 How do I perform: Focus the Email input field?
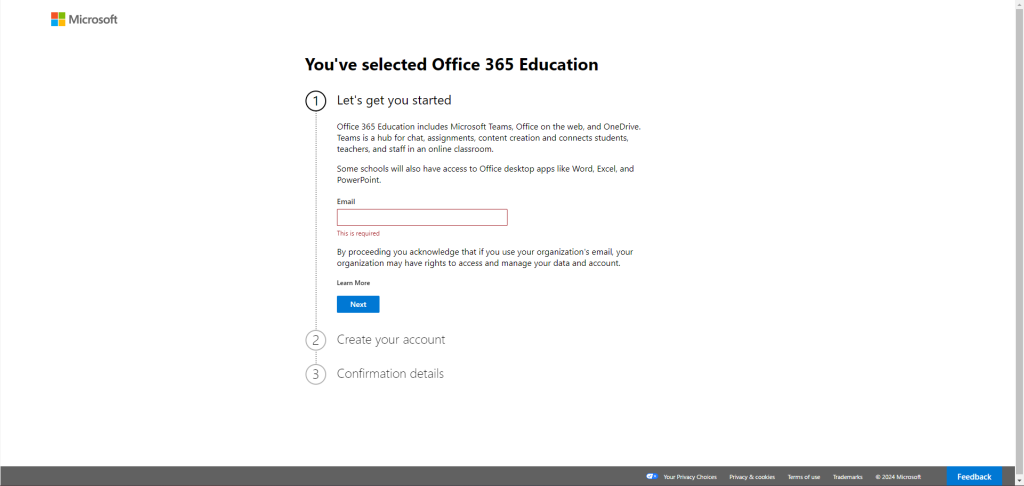[x=422, y=217]
